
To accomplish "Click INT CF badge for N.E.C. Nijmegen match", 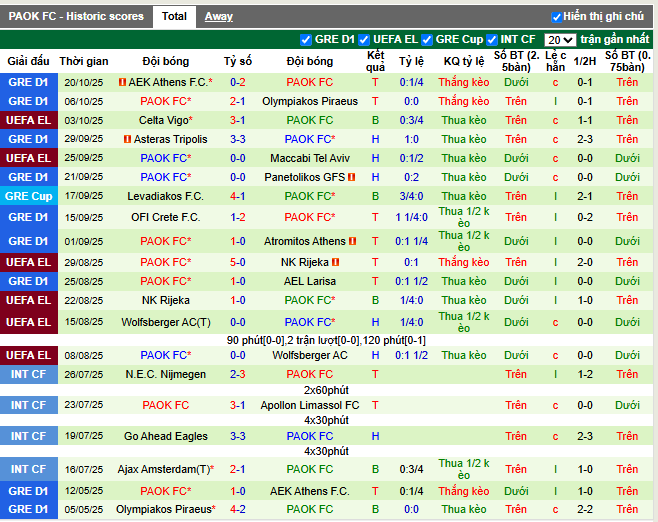I will click(29, 374).
